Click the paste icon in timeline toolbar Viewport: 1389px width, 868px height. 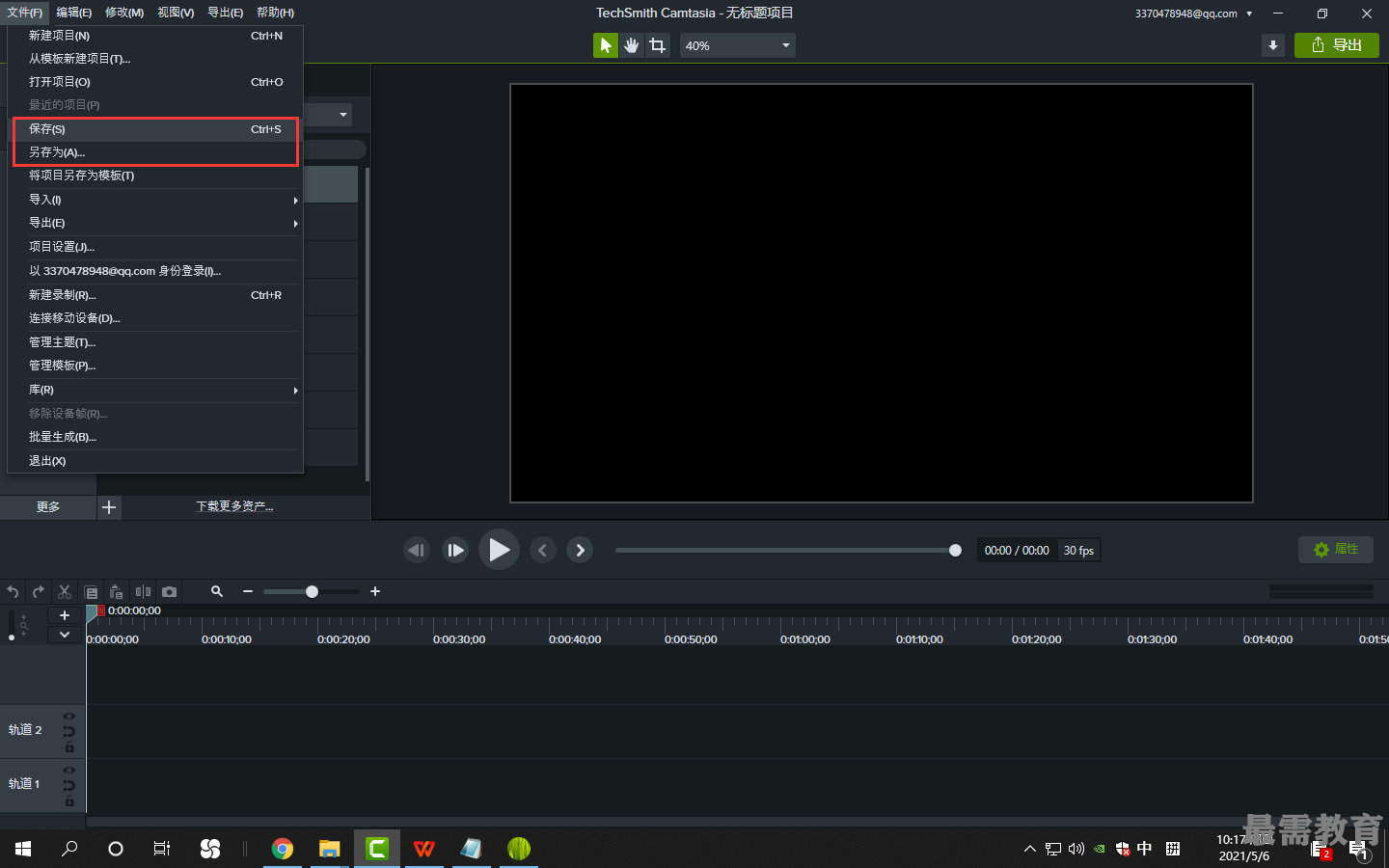tap(117, 591)
